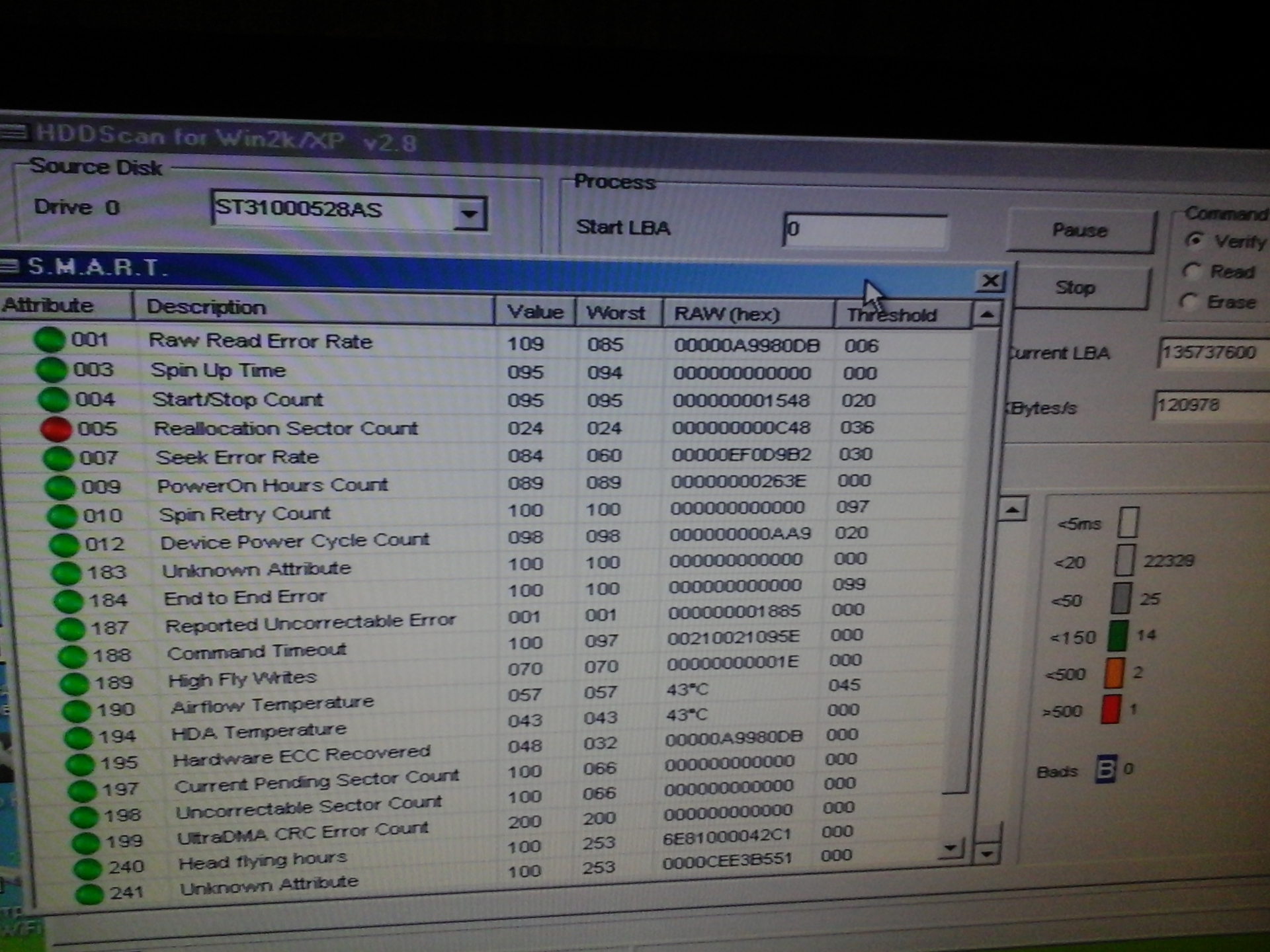Click the <50 gray color swatch
The width and height of the screenshot is (1270, 952).
click(x=1121, y=598)
